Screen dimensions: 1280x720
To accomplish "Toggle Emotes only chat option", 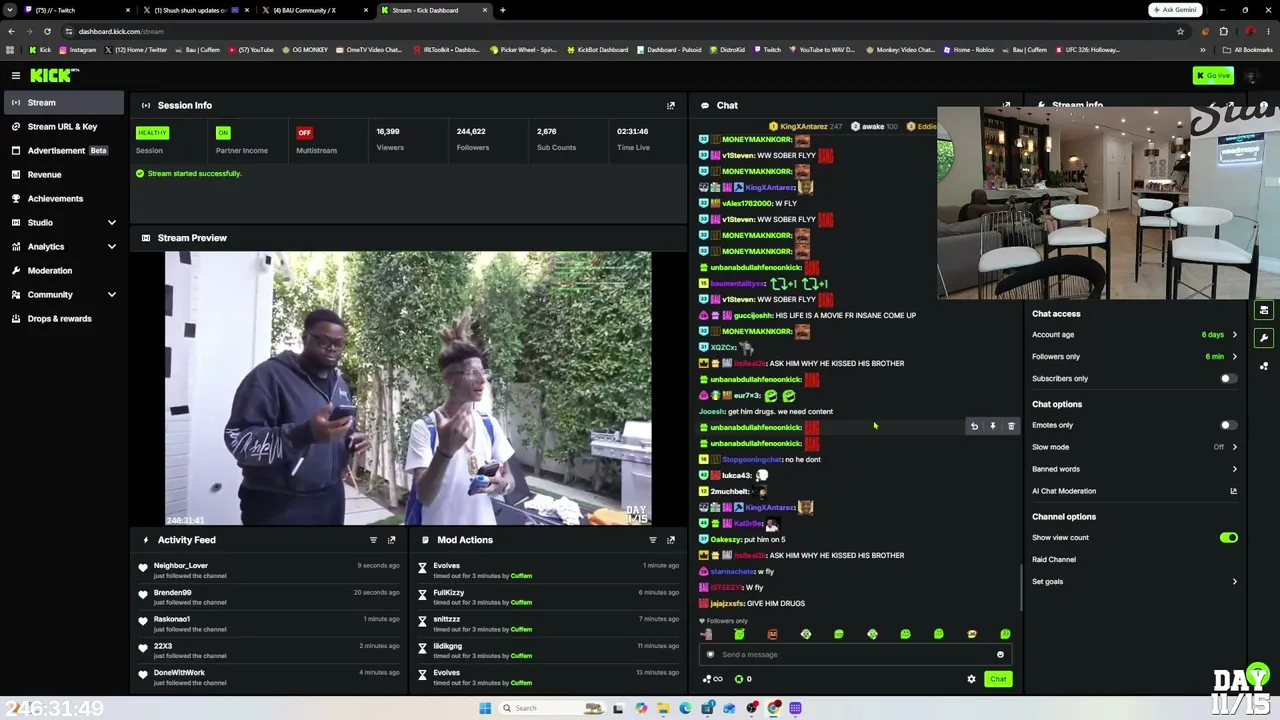I will 1228,425.
